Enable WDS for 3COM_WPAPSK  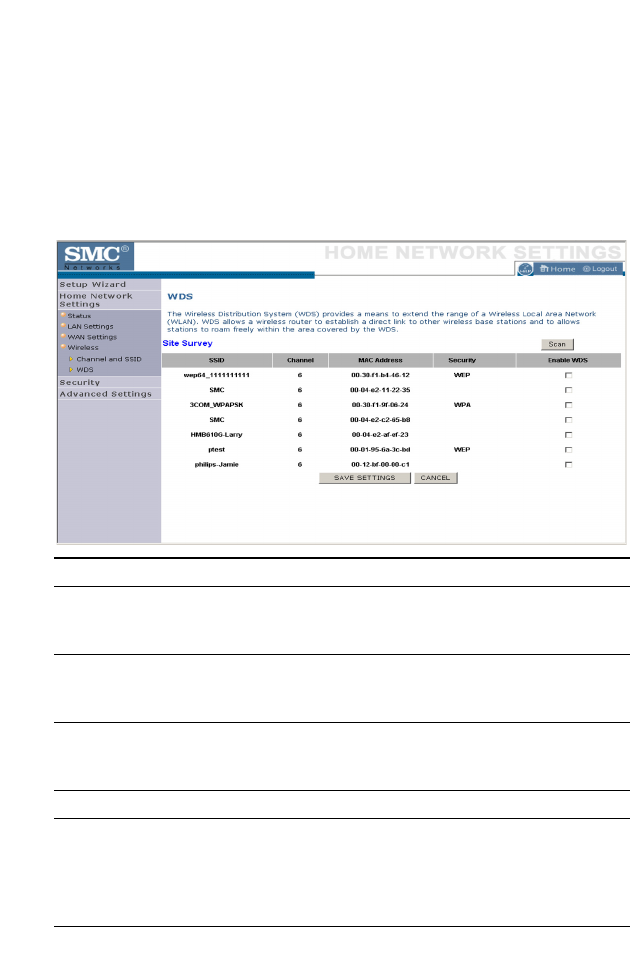568,405
